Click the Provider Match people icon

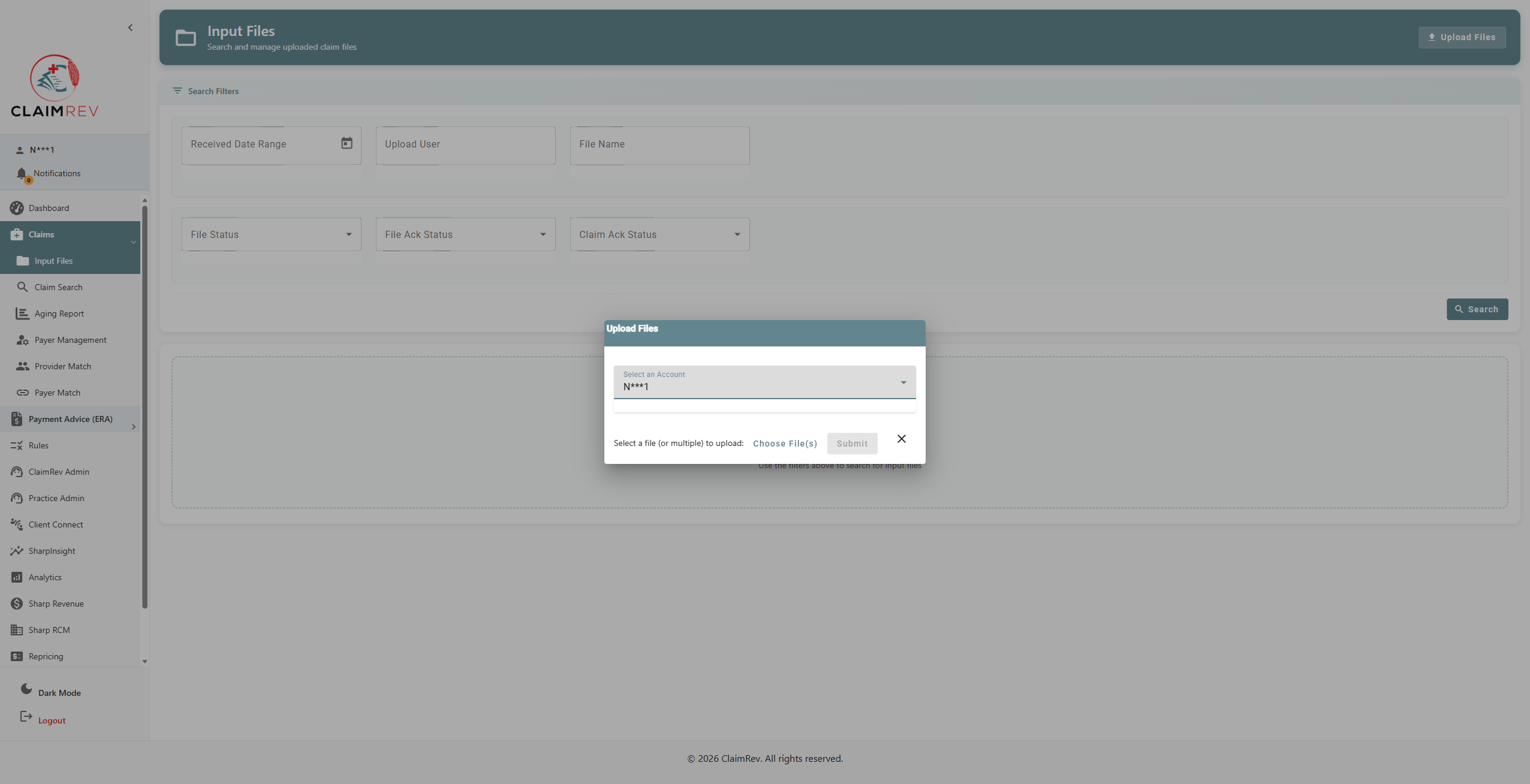[x=23, y=366]
